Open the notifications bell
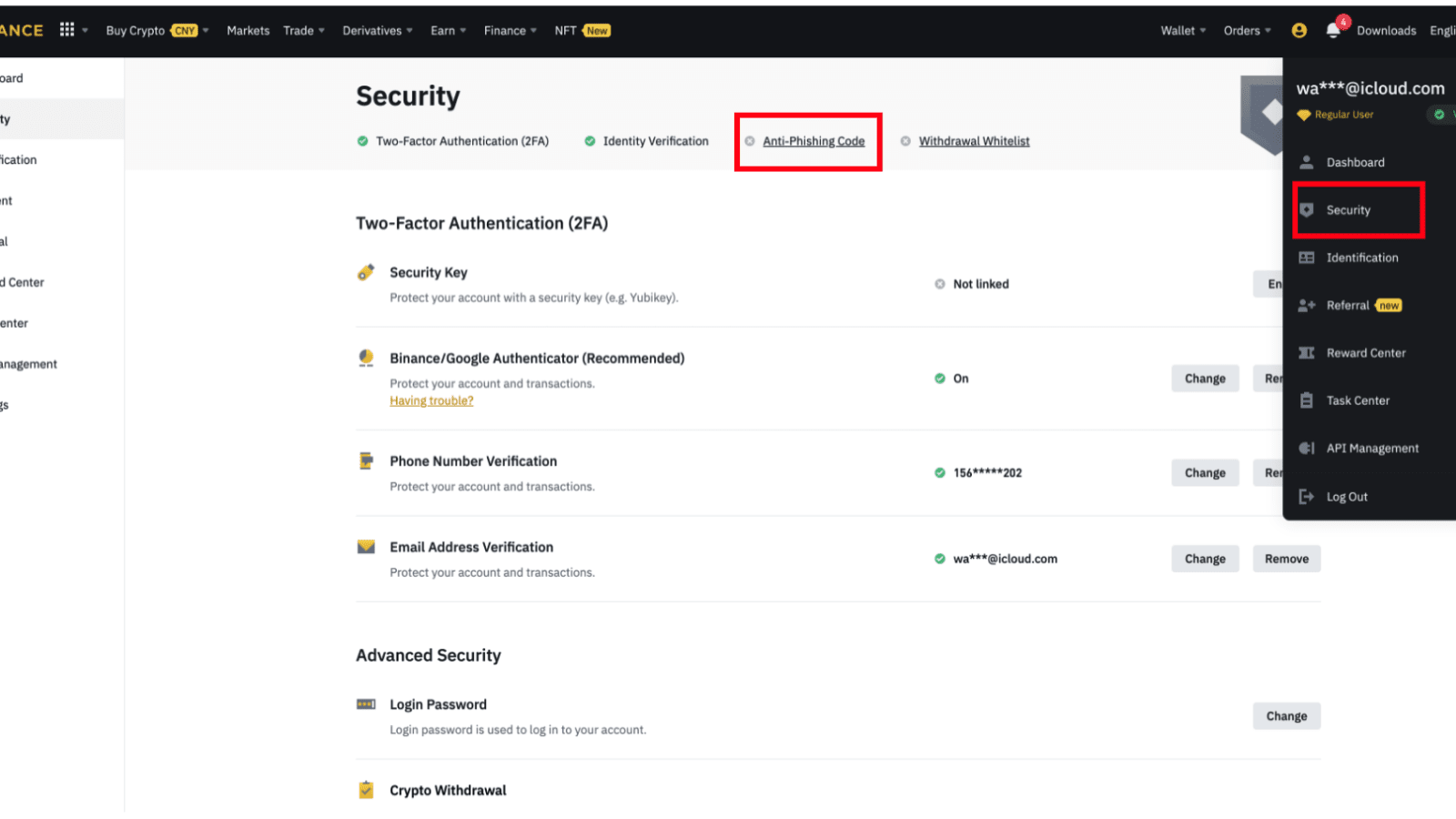Screen dimensions: 1456x819 [x=1334, y=30]
